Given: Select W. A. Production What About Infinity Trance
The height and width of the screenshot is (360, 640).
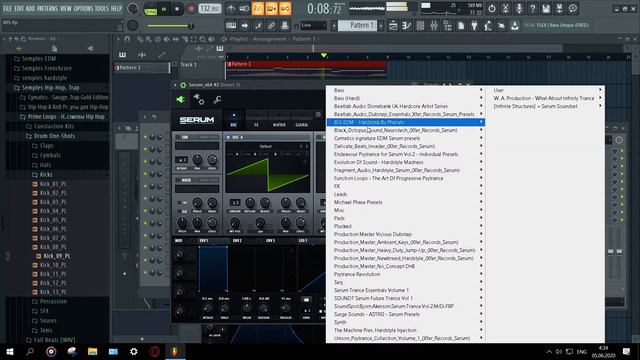Looking at the screenshot, I should [545, 98].
